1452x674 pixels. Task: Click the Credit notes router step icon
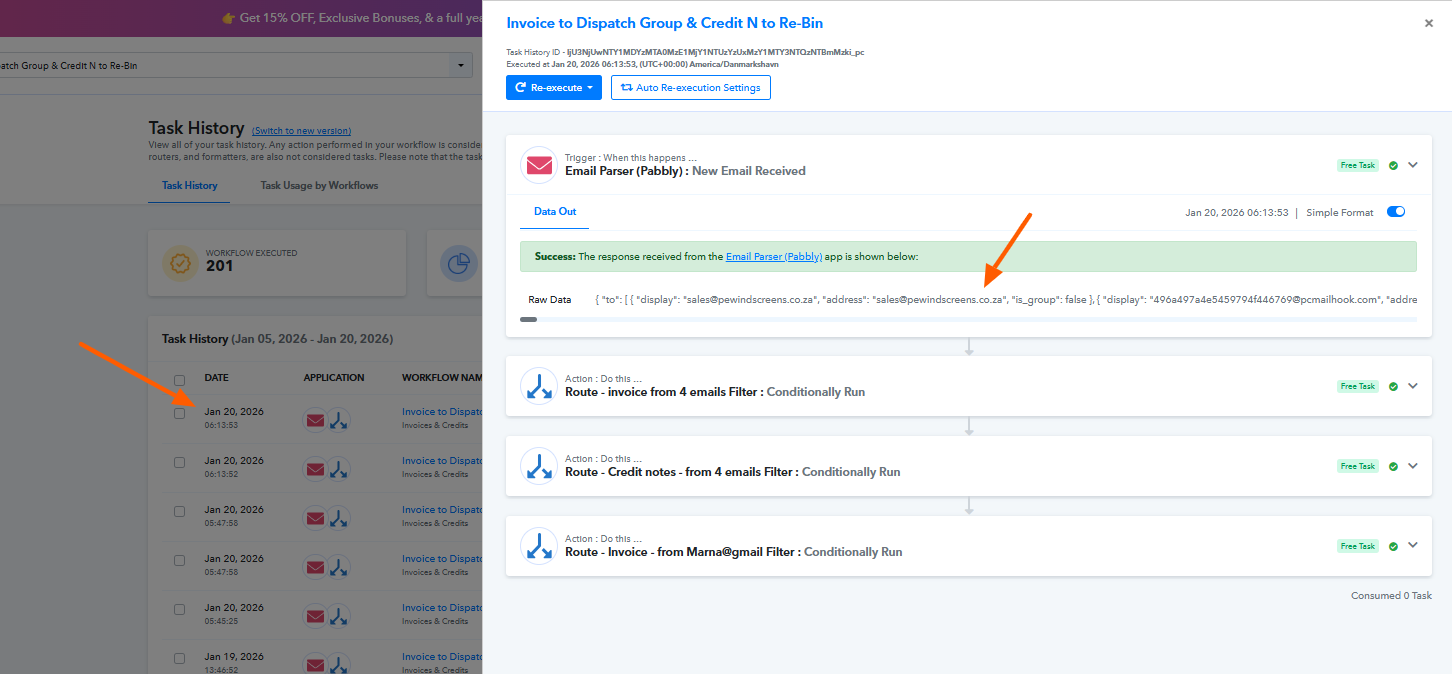(x=539, y=466)
